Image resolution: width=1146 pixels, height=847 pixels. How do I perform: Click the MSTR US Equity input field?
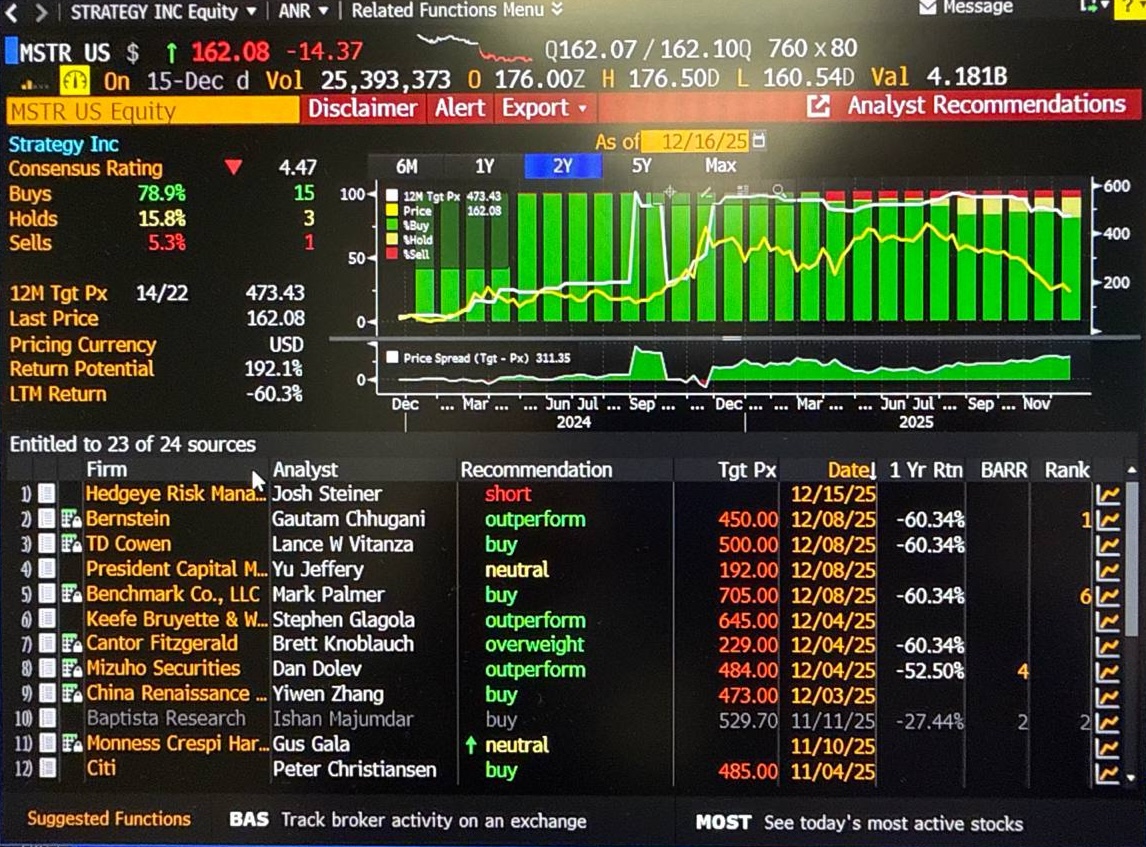tap(153, 110)
